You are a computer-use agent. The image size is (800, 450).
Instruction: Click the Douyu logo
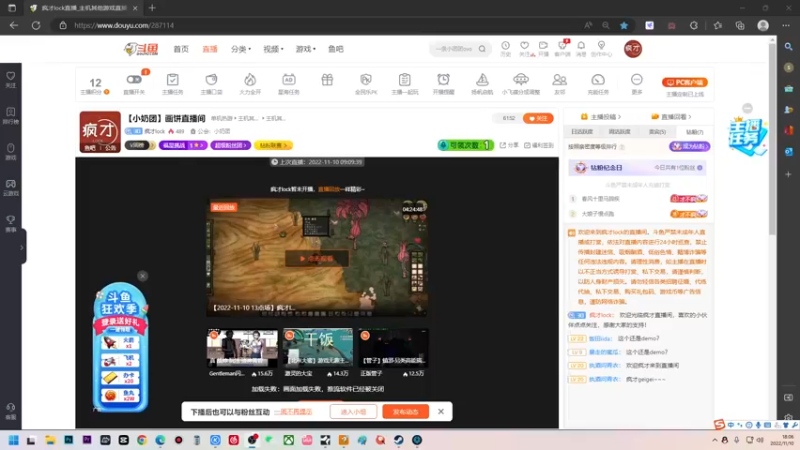pos(141,49)
